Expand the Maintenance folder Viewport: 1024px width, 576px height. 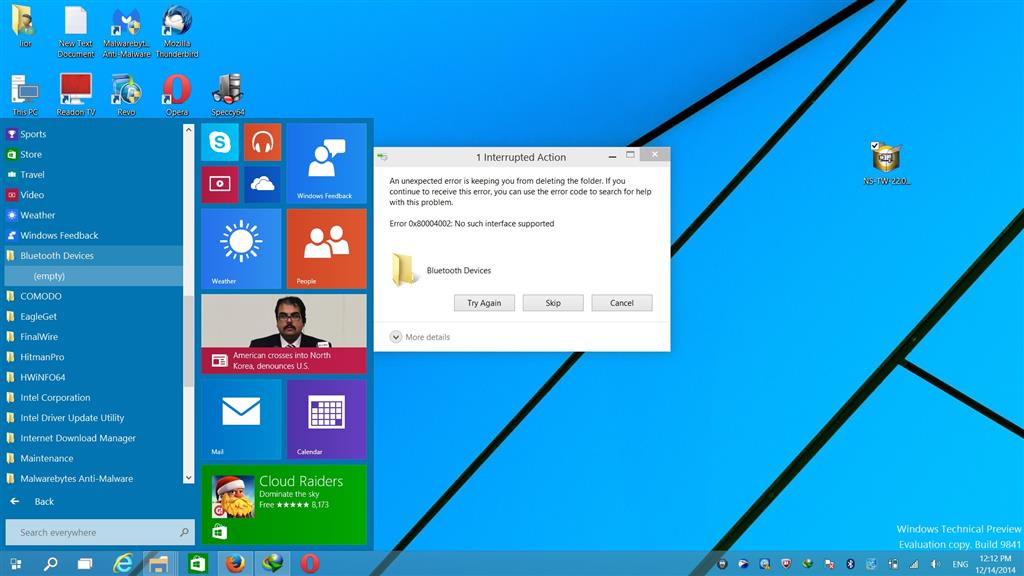(x=93, y=458)
